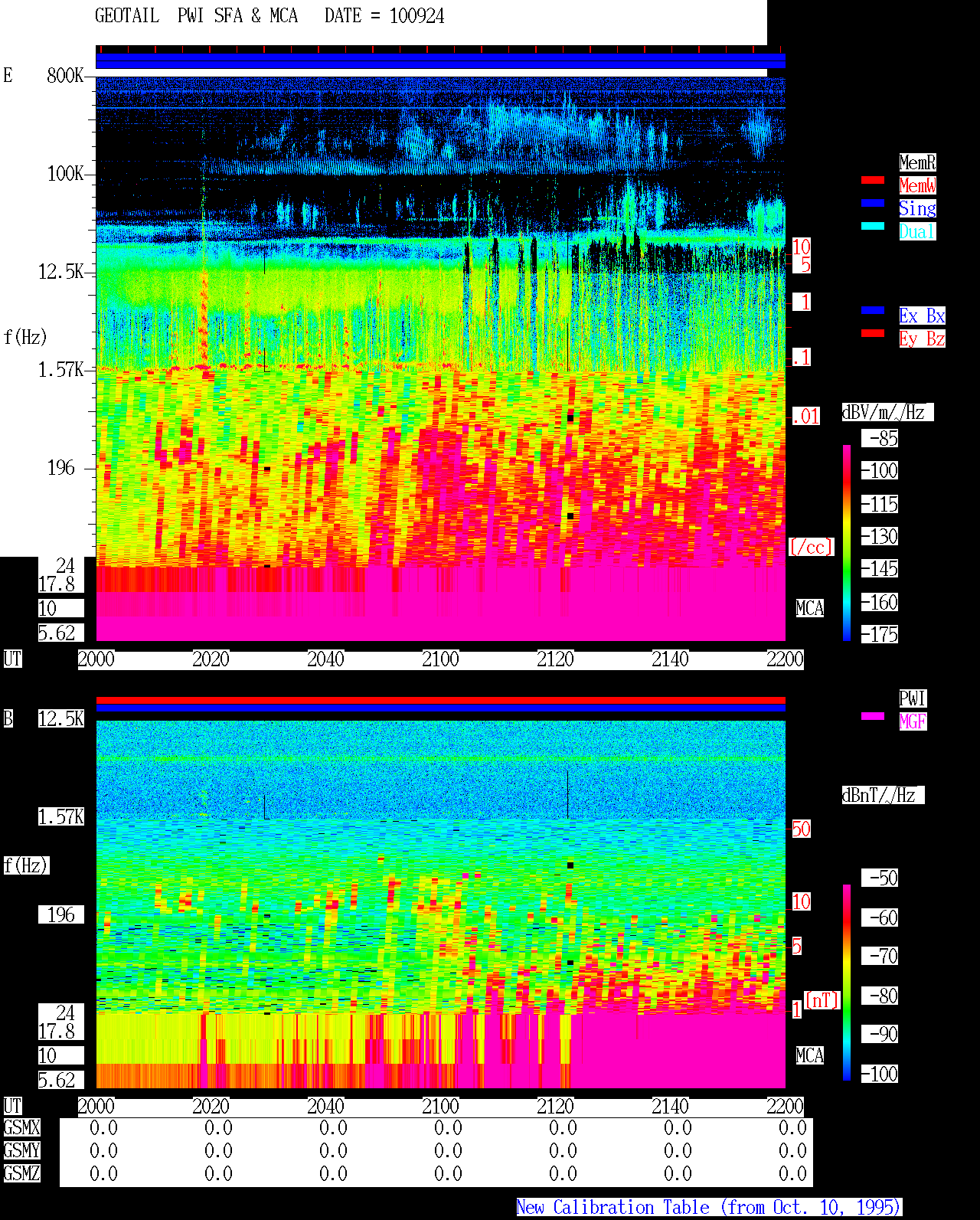Click the GSMX row label
Image resolution: width=980 pixels, height=1220 pixels.
[x=21, y=1127]
